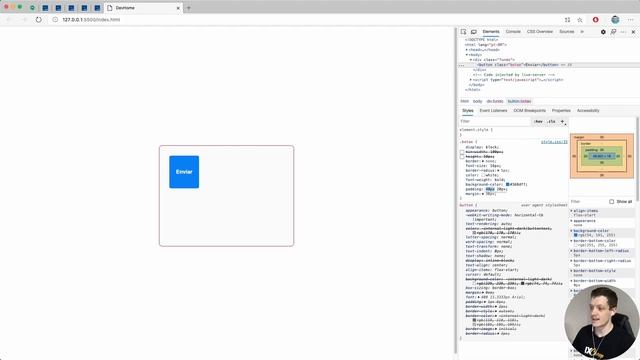Image resolution: width=640 pixels, height=360 pixels.
Task: Select the html breadcrumb
Action: [x=464, y=101]
